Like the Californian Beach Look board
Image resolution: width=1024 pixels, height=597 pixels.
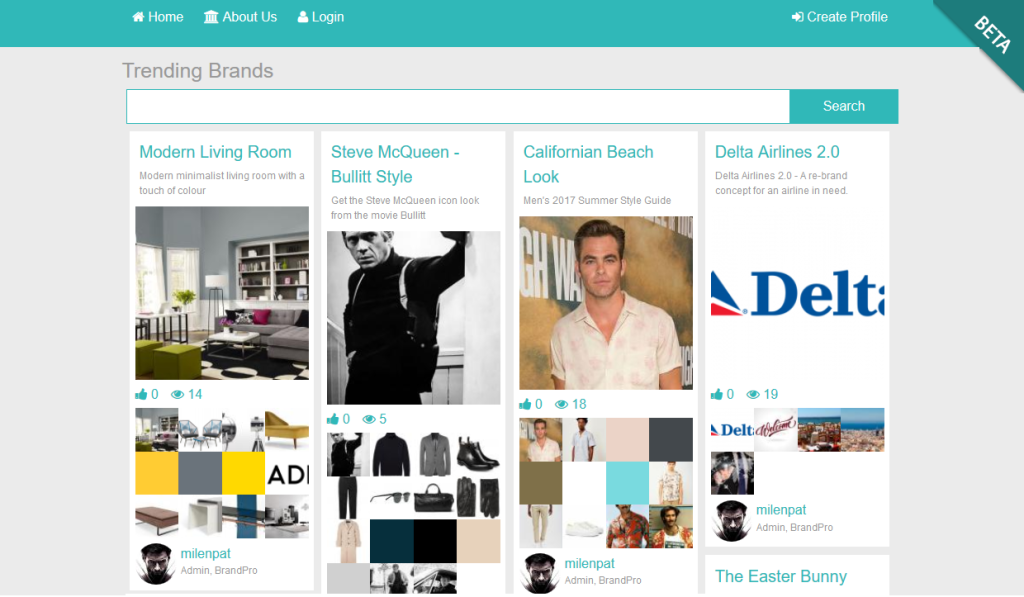(525, 404)
